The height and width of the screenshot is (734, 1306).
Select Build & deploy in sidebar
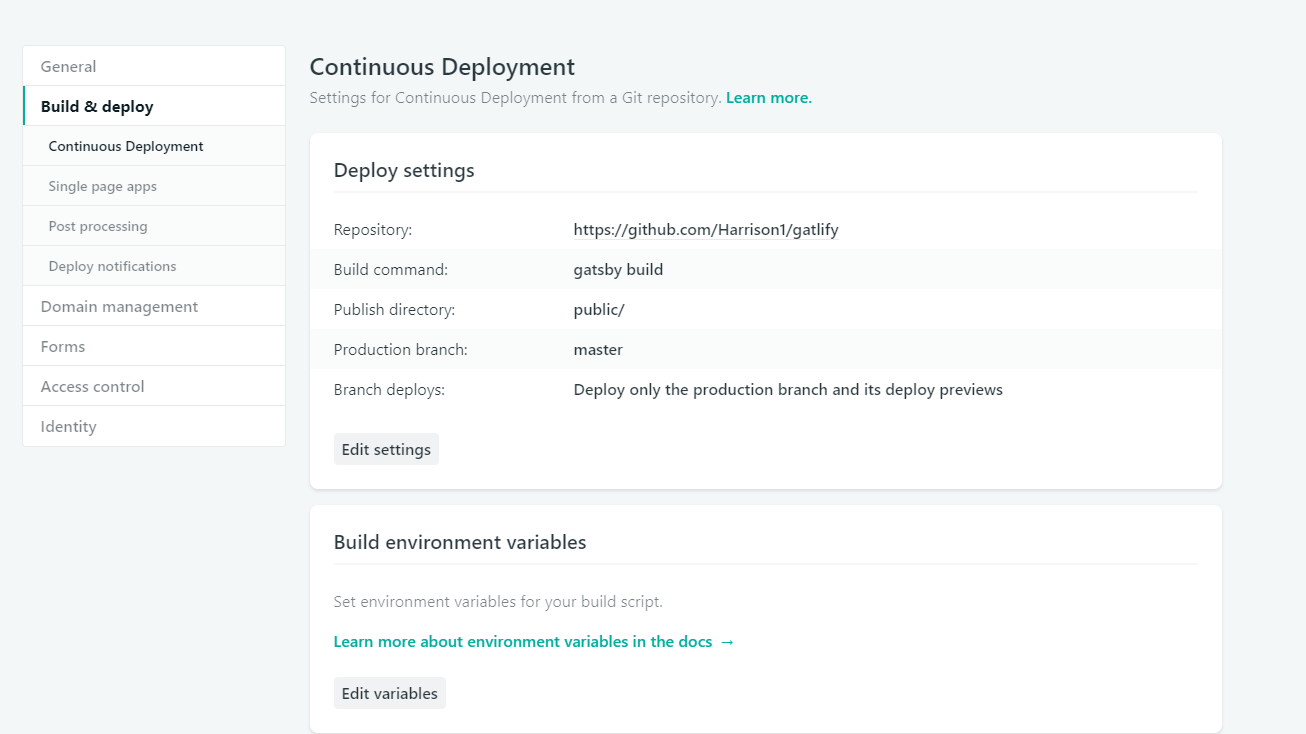point(97,107)
